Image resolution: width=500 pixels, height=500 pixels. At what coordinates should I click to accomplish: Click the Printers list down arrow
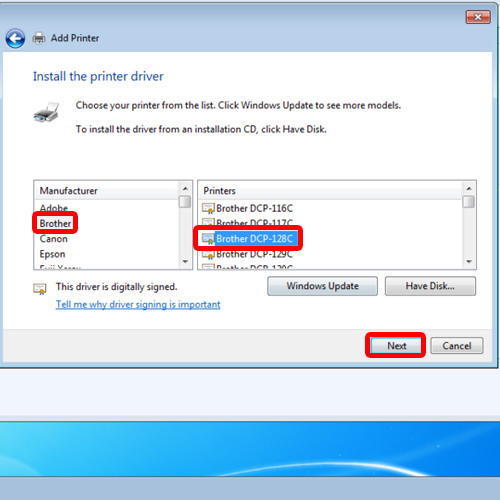point(469,262)
